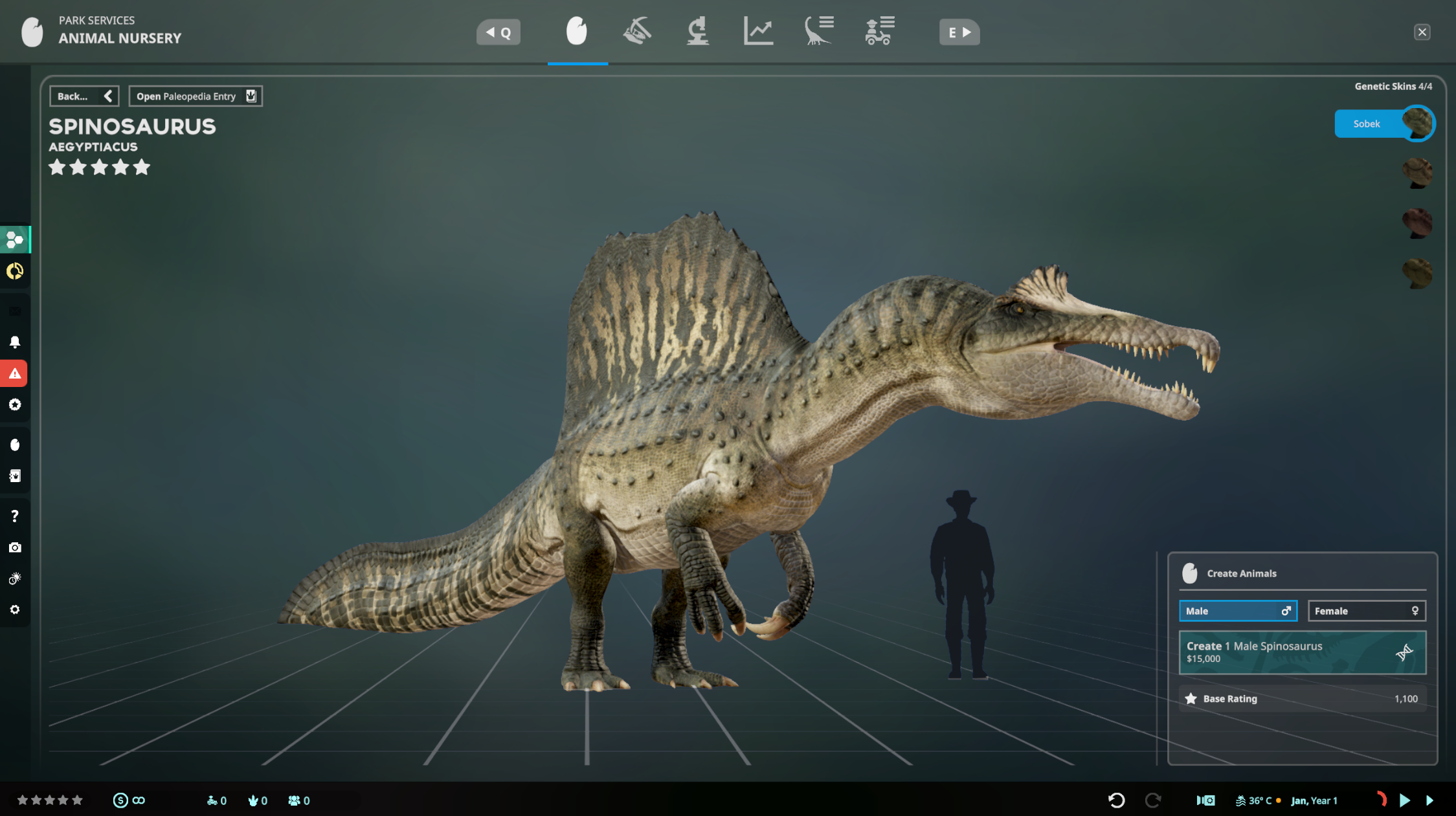The height and width of the screenshot is (816, 1456).
Task: Activate the camera photo mode icon
Action: coord(15,547)
